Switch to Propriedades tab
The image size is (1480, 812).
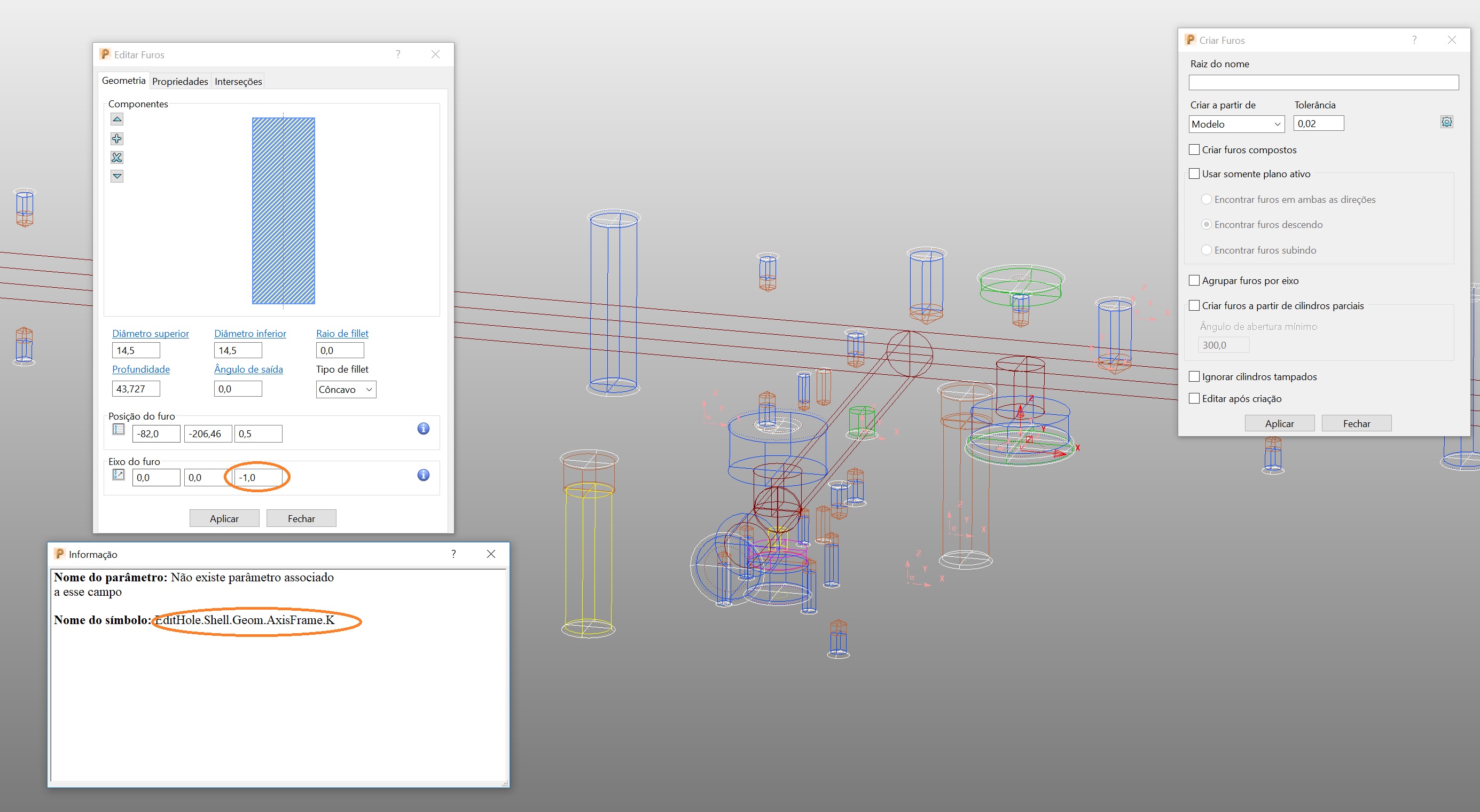coord(180,82)
